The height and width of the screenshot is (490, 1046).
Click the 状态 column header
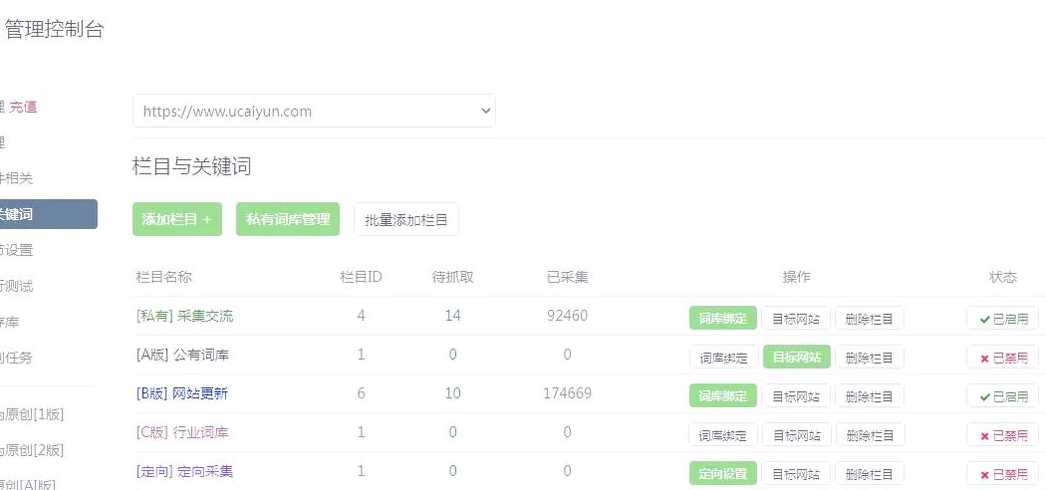[x=1003, y=277]
